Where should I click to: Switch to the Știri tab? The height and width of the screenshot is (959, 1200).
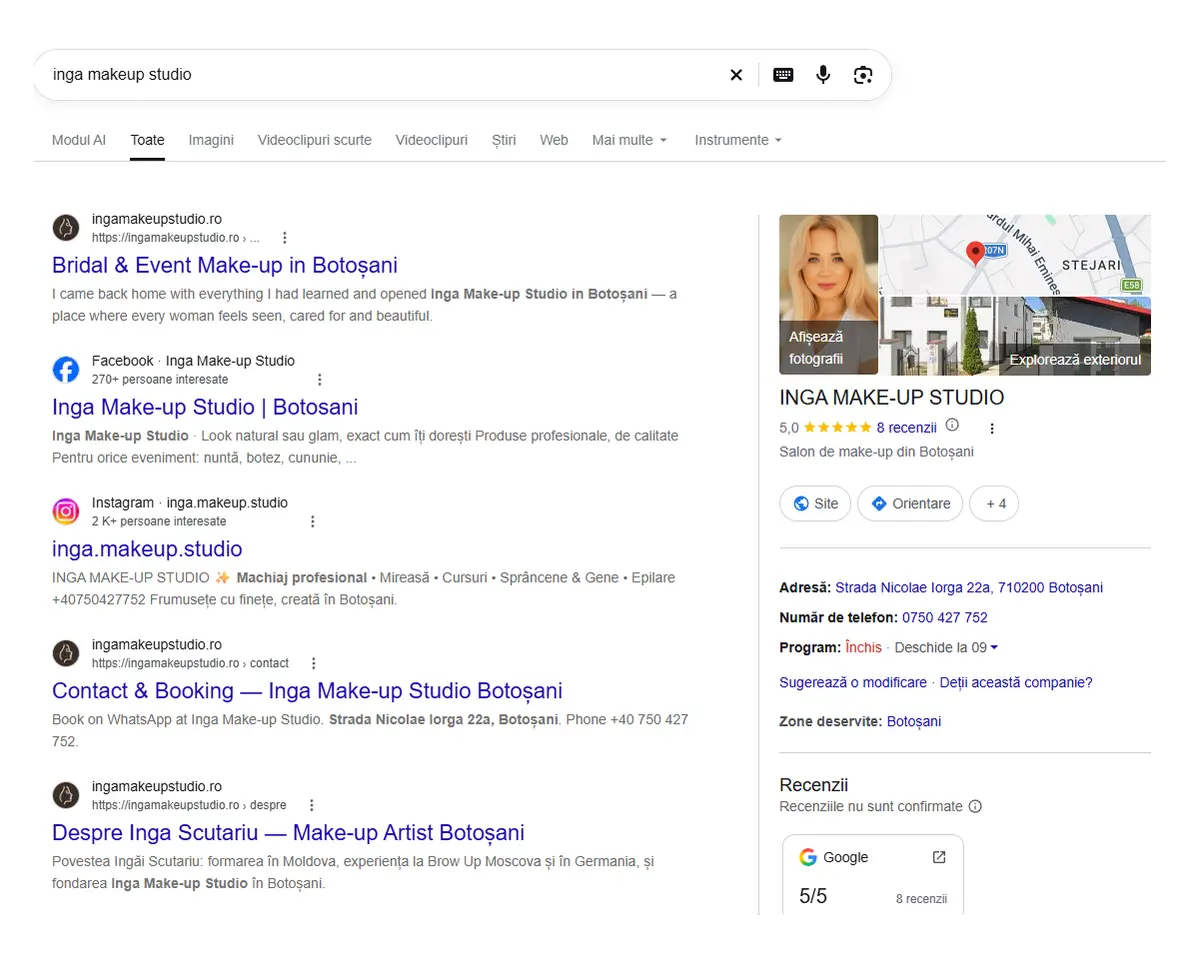click(504, 140)
